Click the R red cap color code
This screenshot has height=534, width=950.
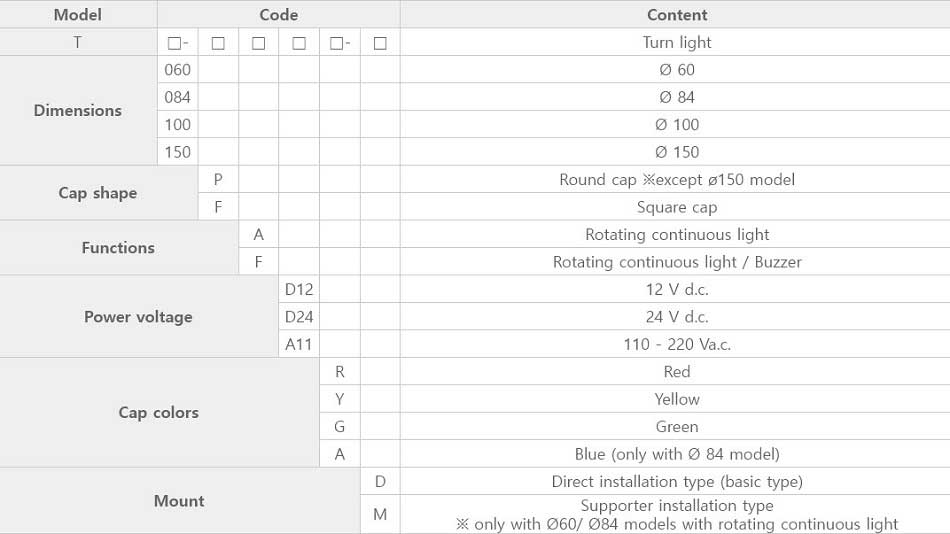[x=339, y=372]
